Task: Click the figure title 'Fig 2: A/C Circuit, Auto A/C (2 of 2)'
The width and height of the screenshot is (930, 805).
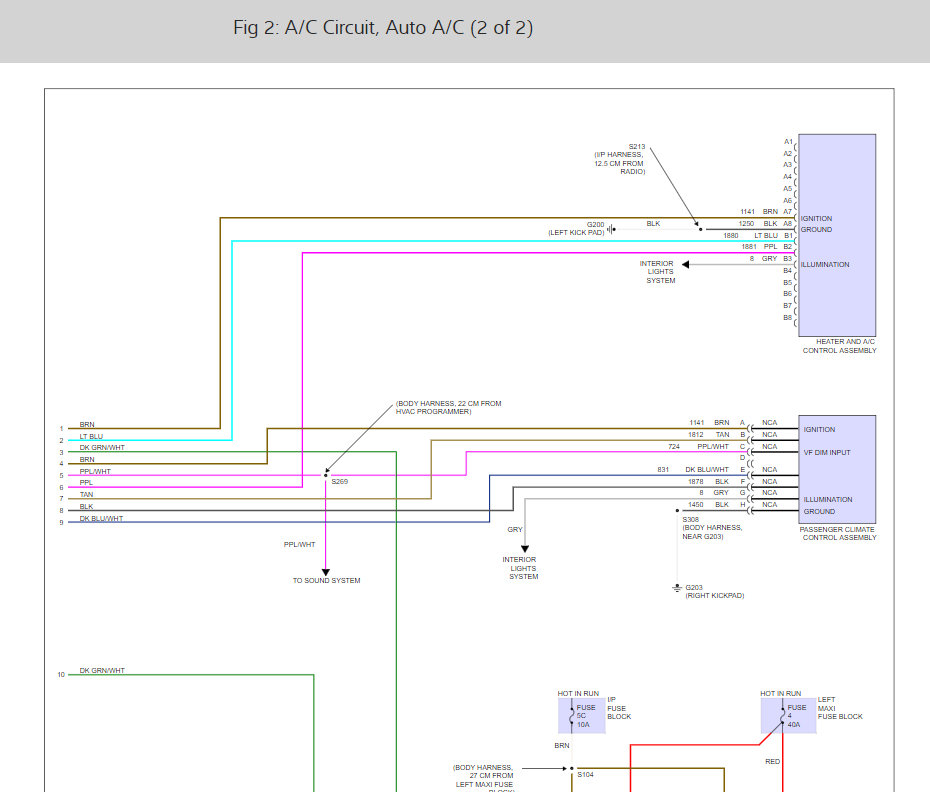Action: 383,28
